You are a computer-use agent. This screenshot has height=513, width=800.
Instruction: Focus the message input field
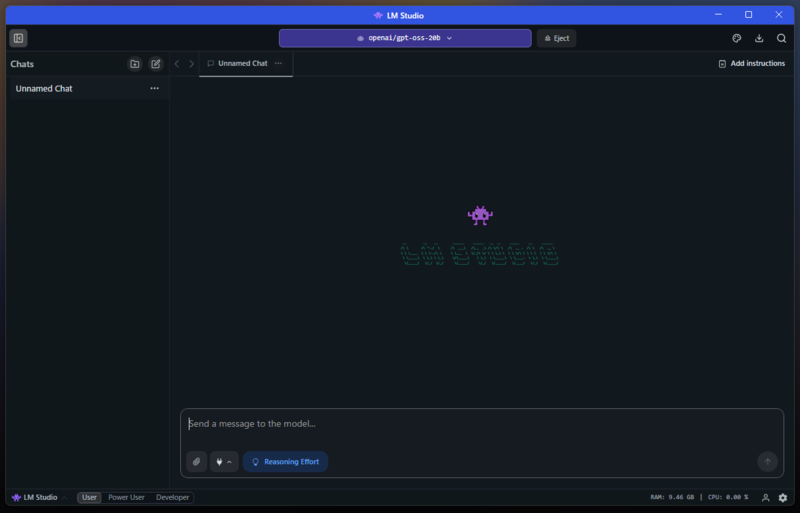(x=480, y=424)
